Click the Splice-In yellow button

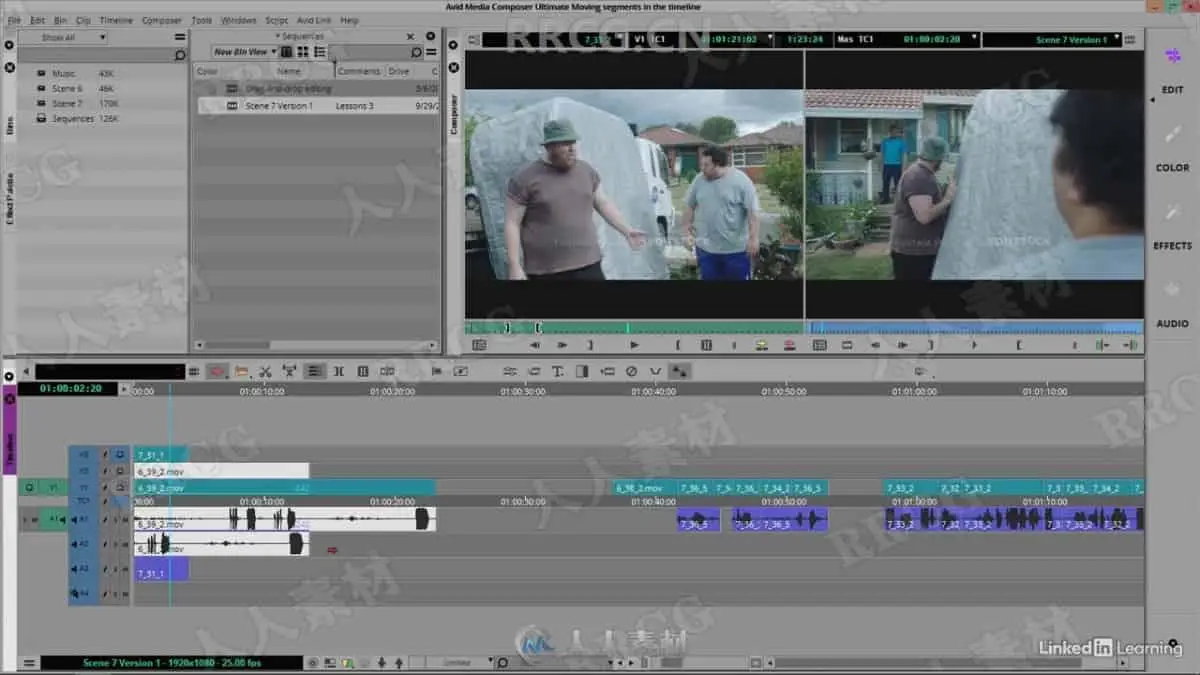pos(762,345)
